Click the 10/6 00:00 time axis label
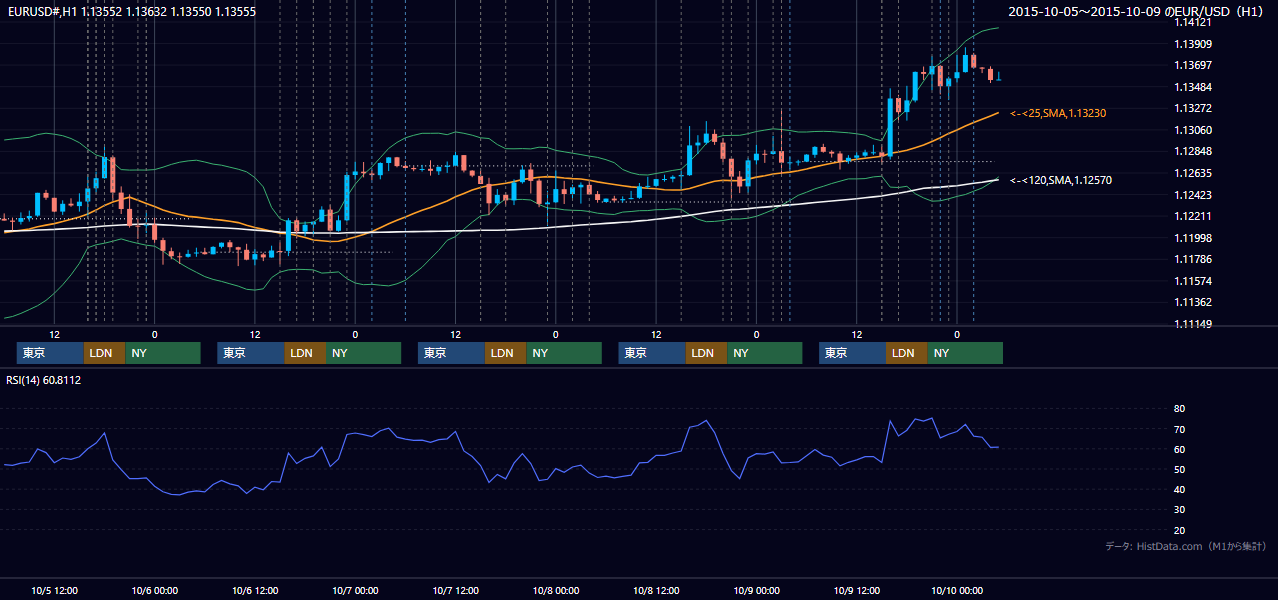 coord(155,590)
